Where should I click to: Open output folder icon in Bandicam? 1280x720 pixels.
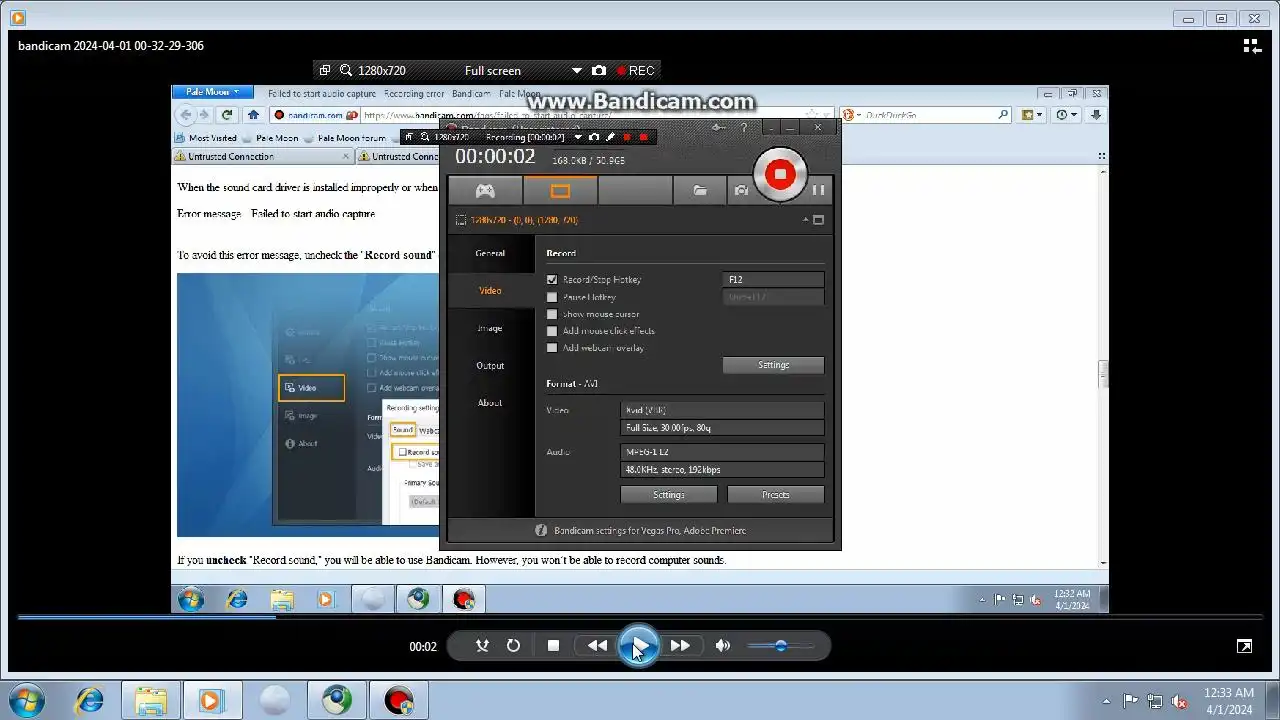(700, 190)
